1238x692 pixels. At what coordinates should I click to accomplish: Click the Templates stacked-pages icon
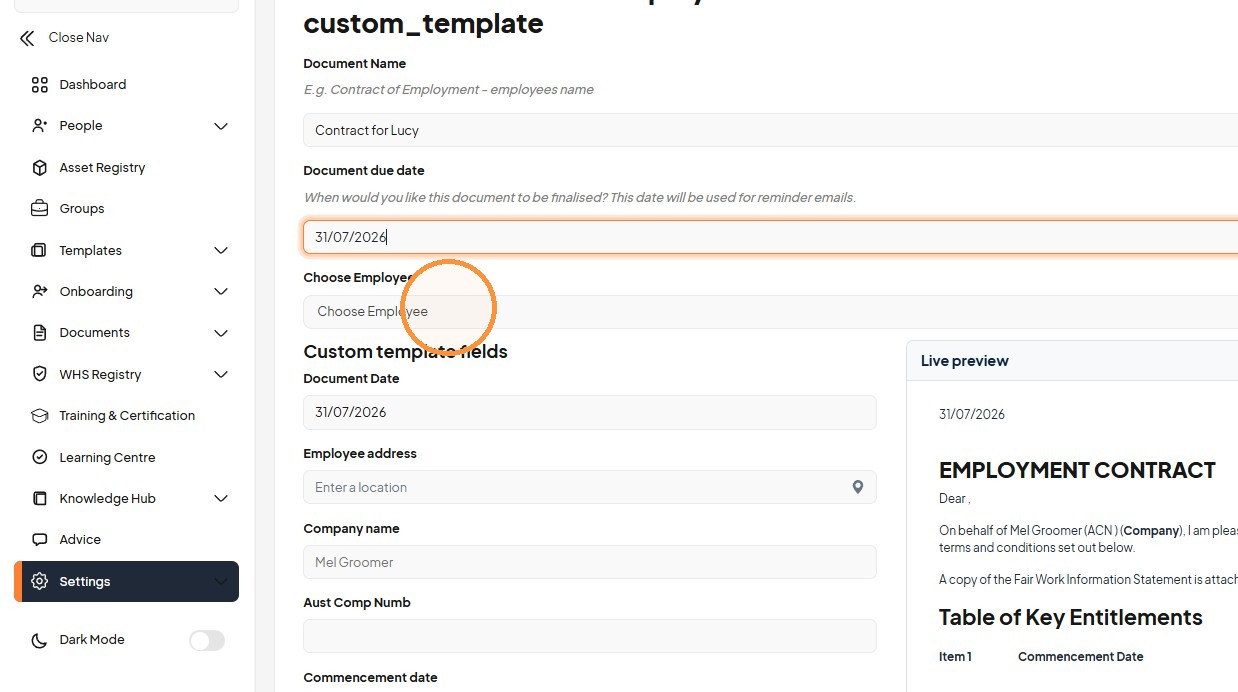click(40, 251)
